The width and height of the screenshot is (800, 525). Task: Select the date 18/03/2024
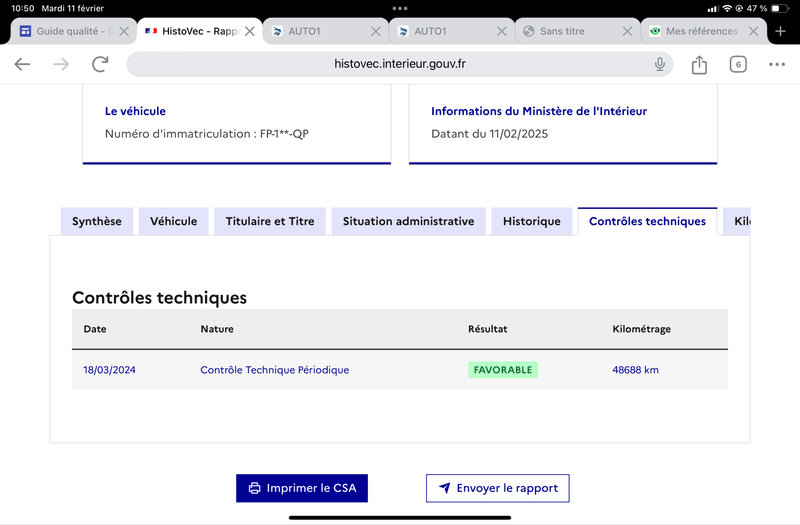[x=109, y=370]
